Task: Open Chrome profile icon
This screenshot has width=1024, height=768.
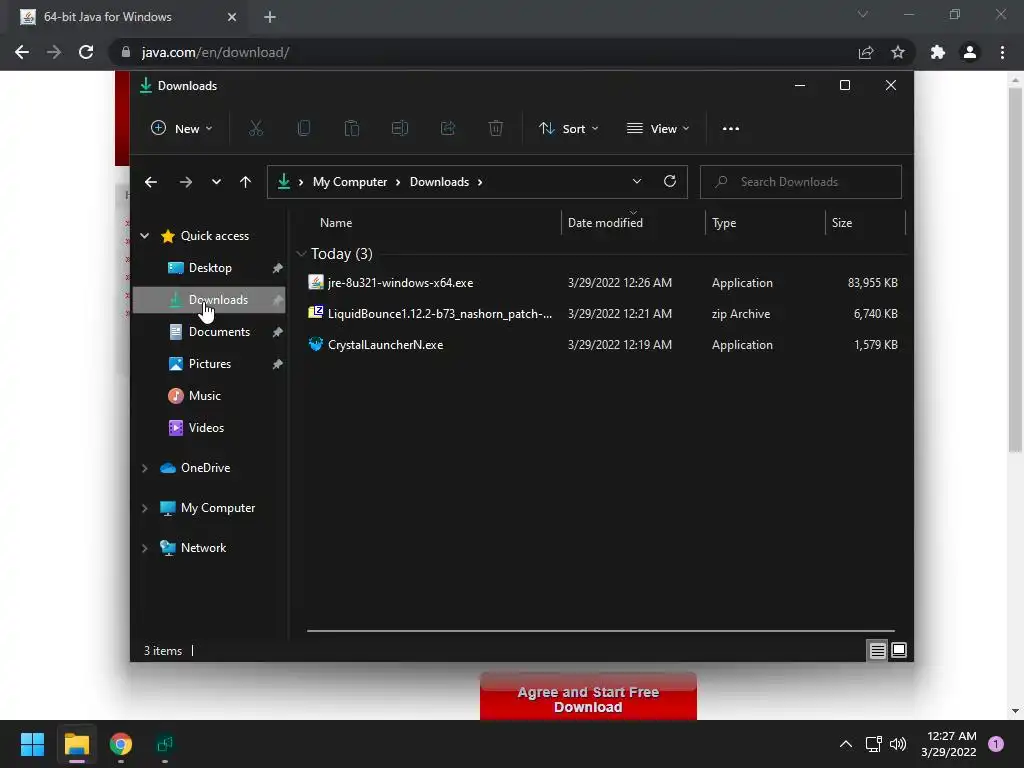Action: (x=970, y=52)
